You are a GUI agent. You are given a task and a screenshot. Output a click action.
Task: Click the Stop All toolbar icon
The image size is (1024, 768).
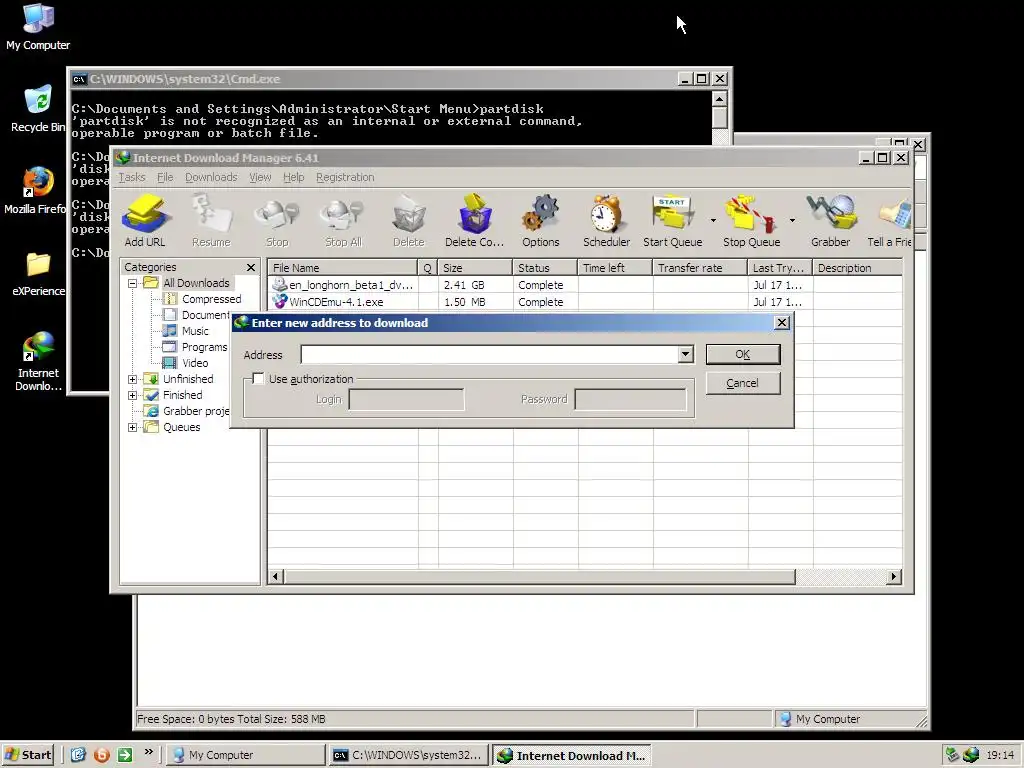point(343,220)
